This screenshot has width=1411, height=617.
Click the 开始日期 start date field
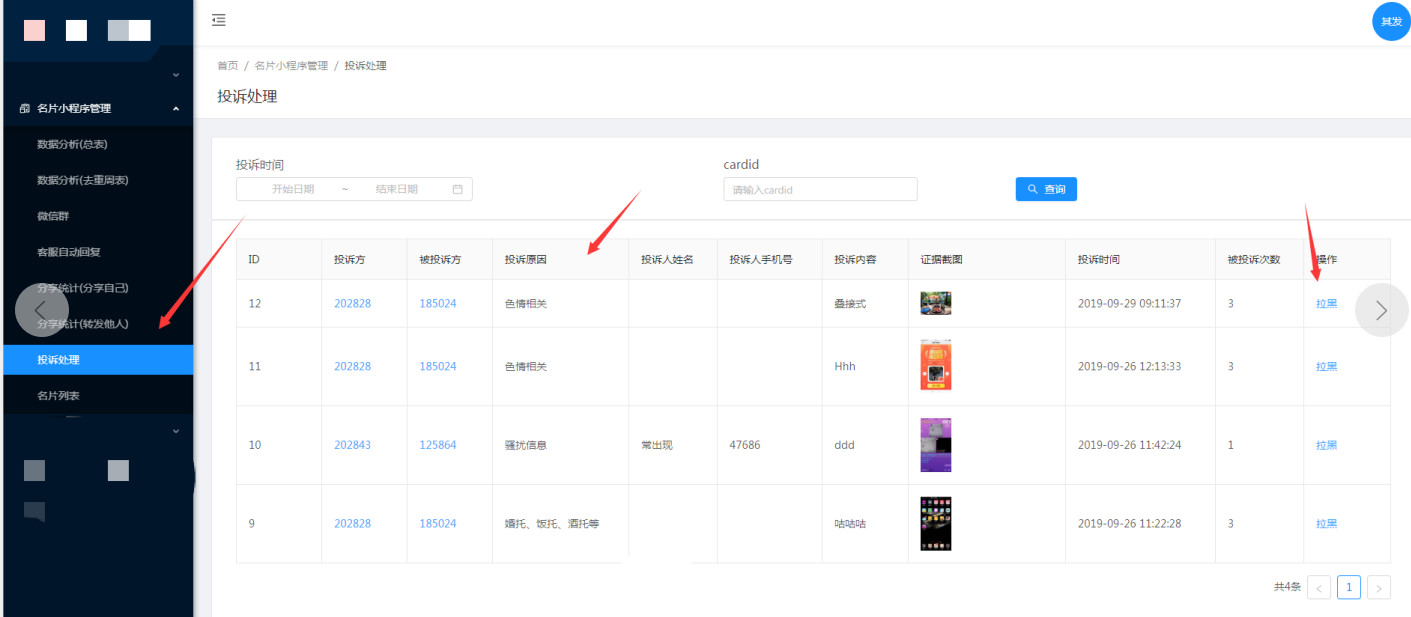pyautogui.click(x=293, y=189)
